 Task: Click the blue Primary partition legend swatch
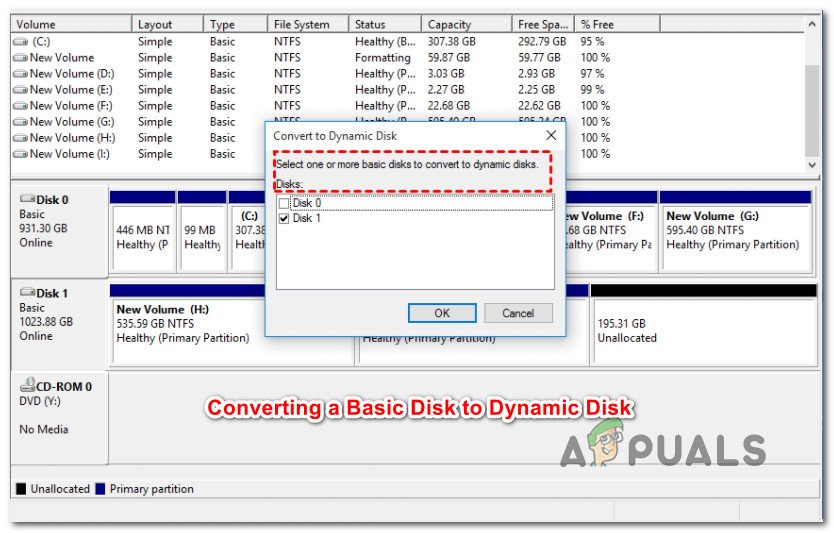[x=100, y=489]
